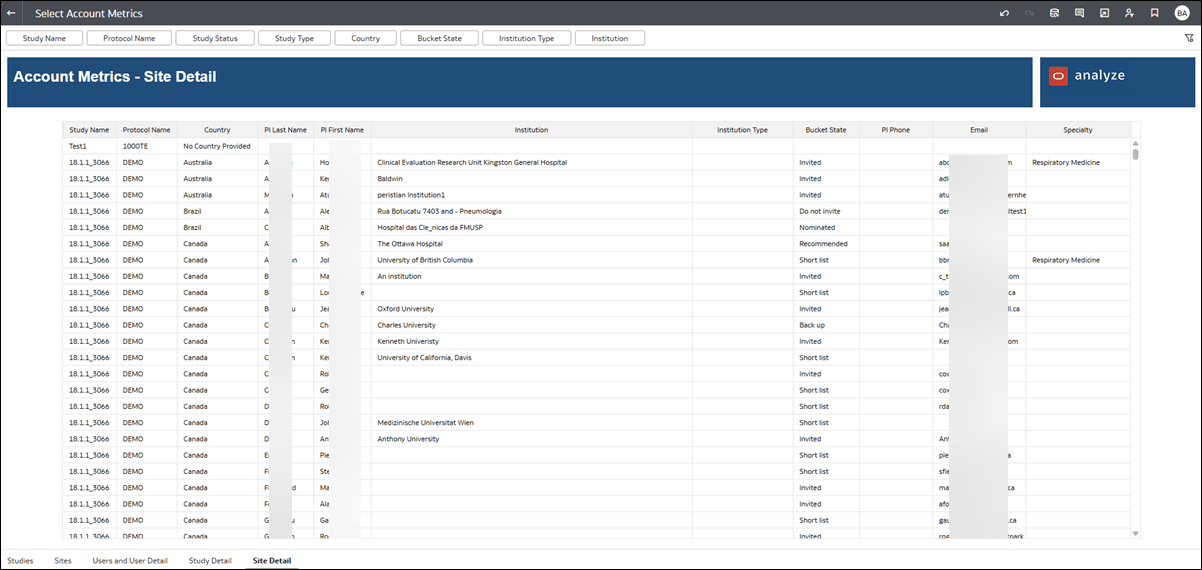This screenshot has width=1202, height=570.
Task: Select the Site Detail tab
Action: [x=272, y=561]
